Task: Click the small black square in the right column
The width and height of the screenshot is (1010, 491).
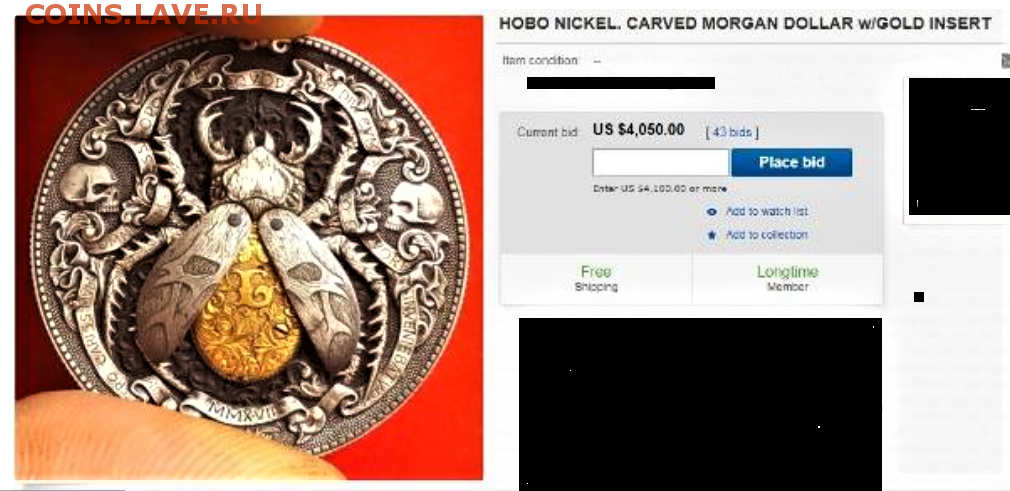Action: pos(919,297)
